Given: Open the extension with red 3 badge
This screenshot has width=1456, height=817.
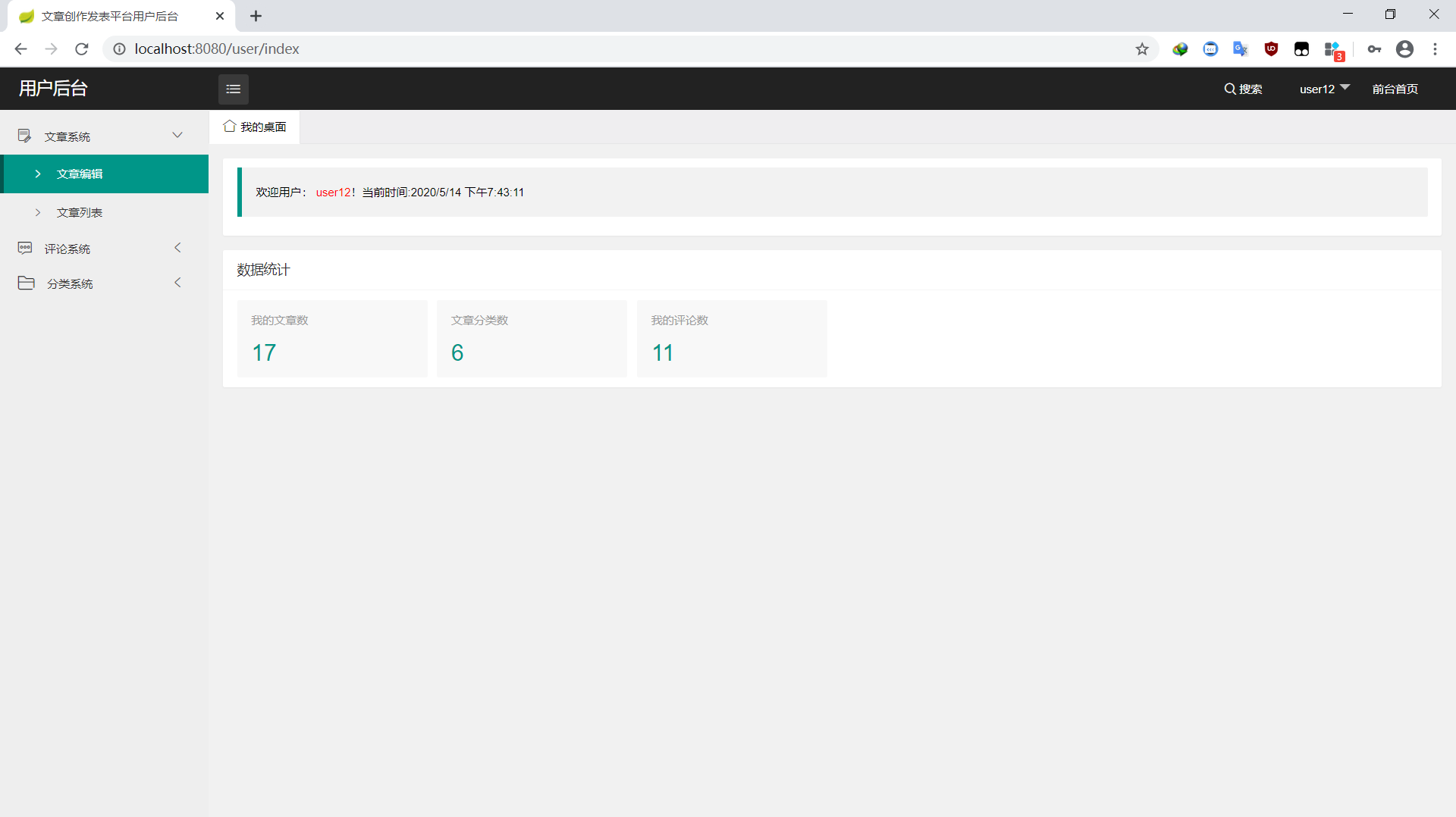Looking at the screenshot, I should [x=1334, y=51].
